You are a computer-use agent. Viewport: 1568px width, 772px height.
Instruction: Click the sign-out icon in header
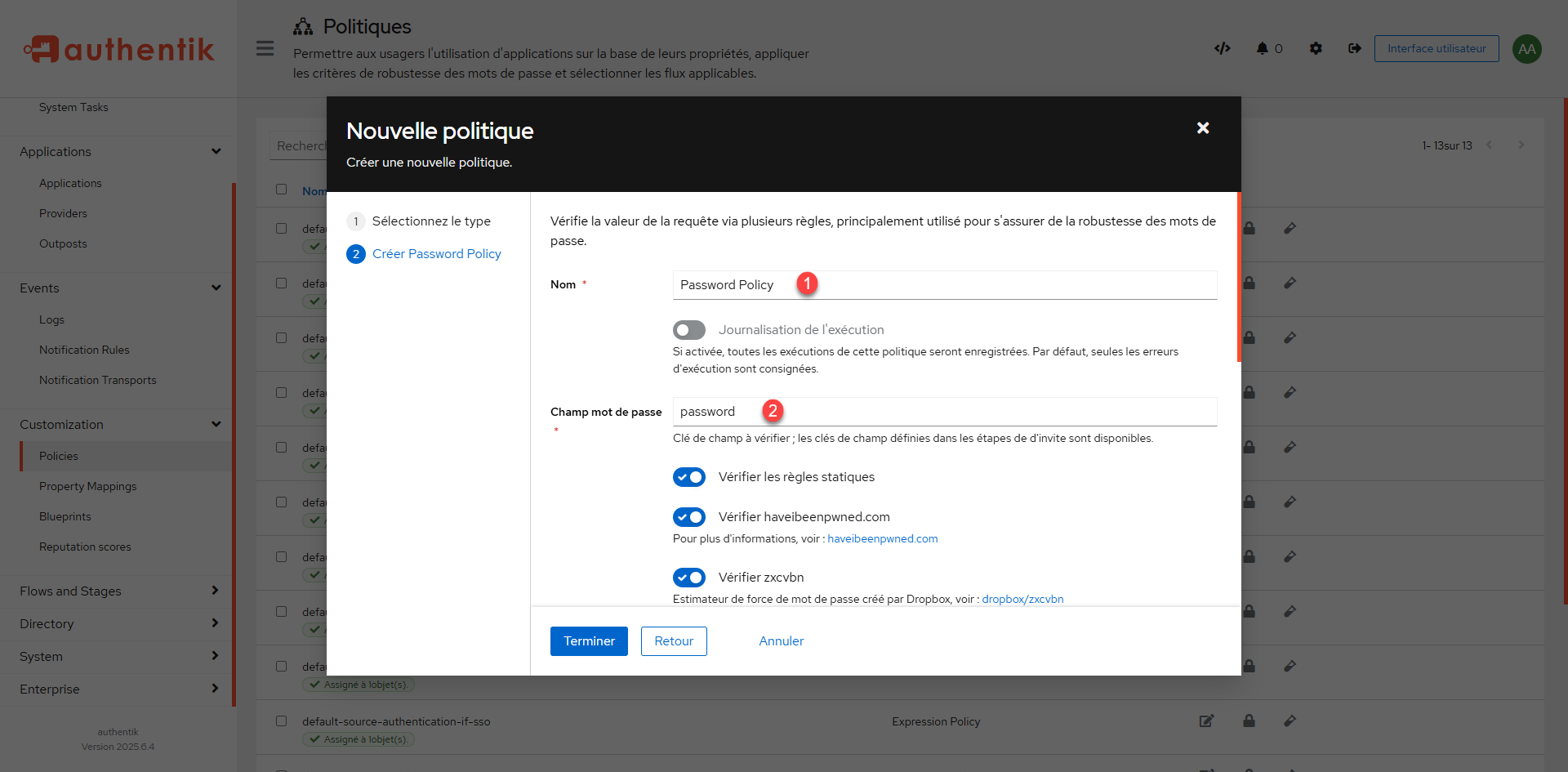1355,48
